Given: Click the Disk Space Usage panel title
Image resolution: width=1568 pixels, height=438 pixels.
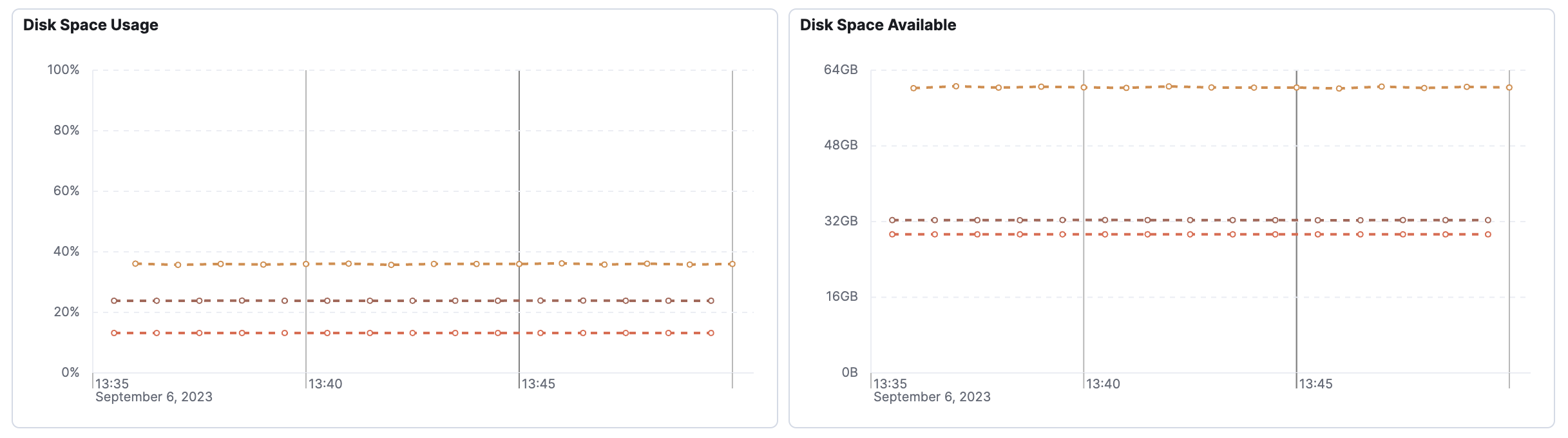Looking at the screenshot, I should [x=91, y=25].
